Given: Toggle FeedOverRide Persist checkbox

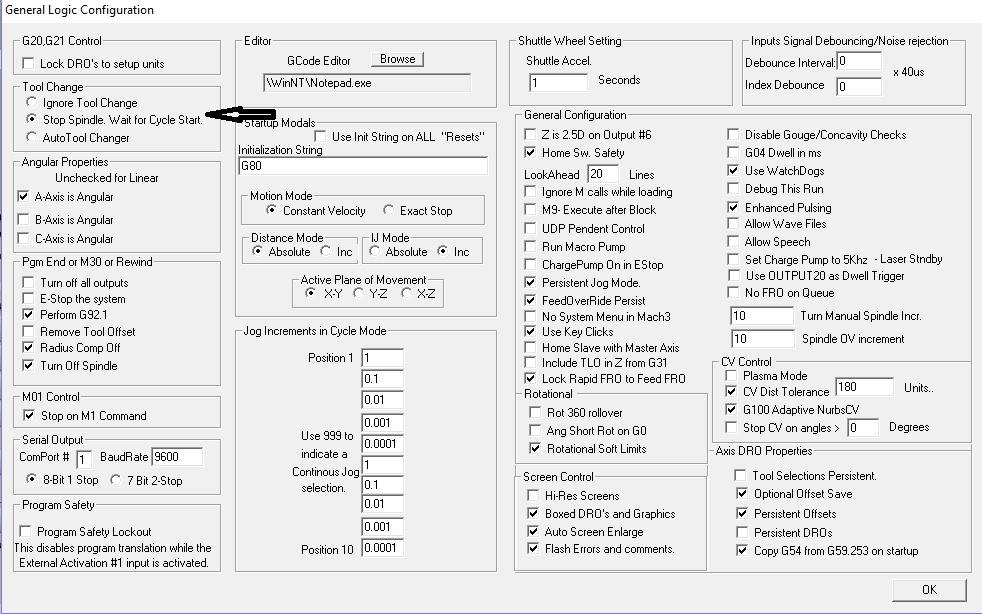Looking at the screenshot, I should pyautogui.click(x=530, y=300).
